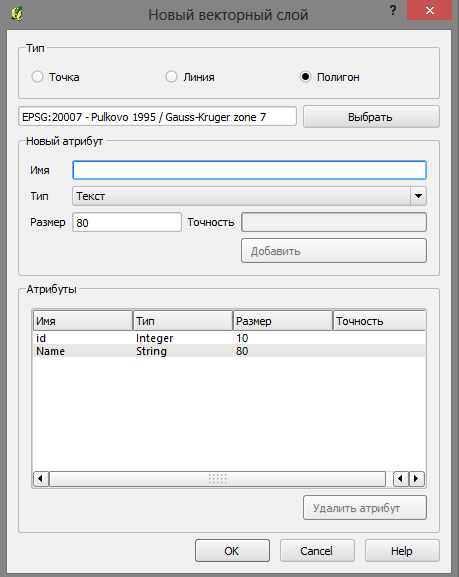Click the table's horizontal scrollbar thumb

tap(218, 479)
